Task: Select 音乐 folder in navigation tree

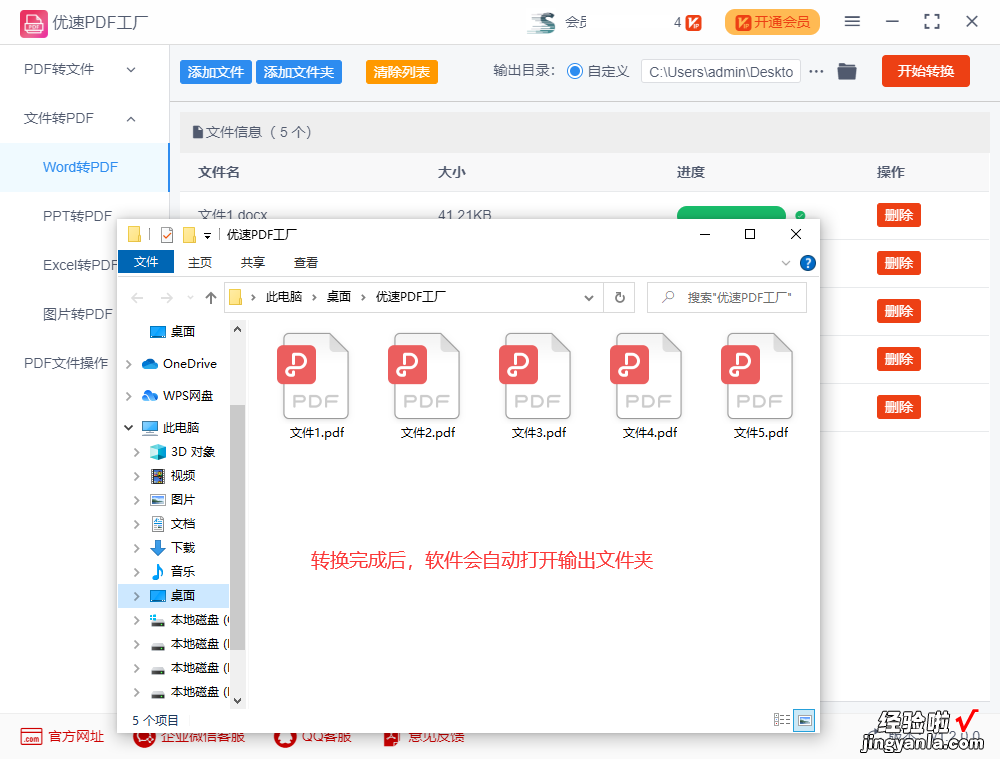Action: [182, 571]
